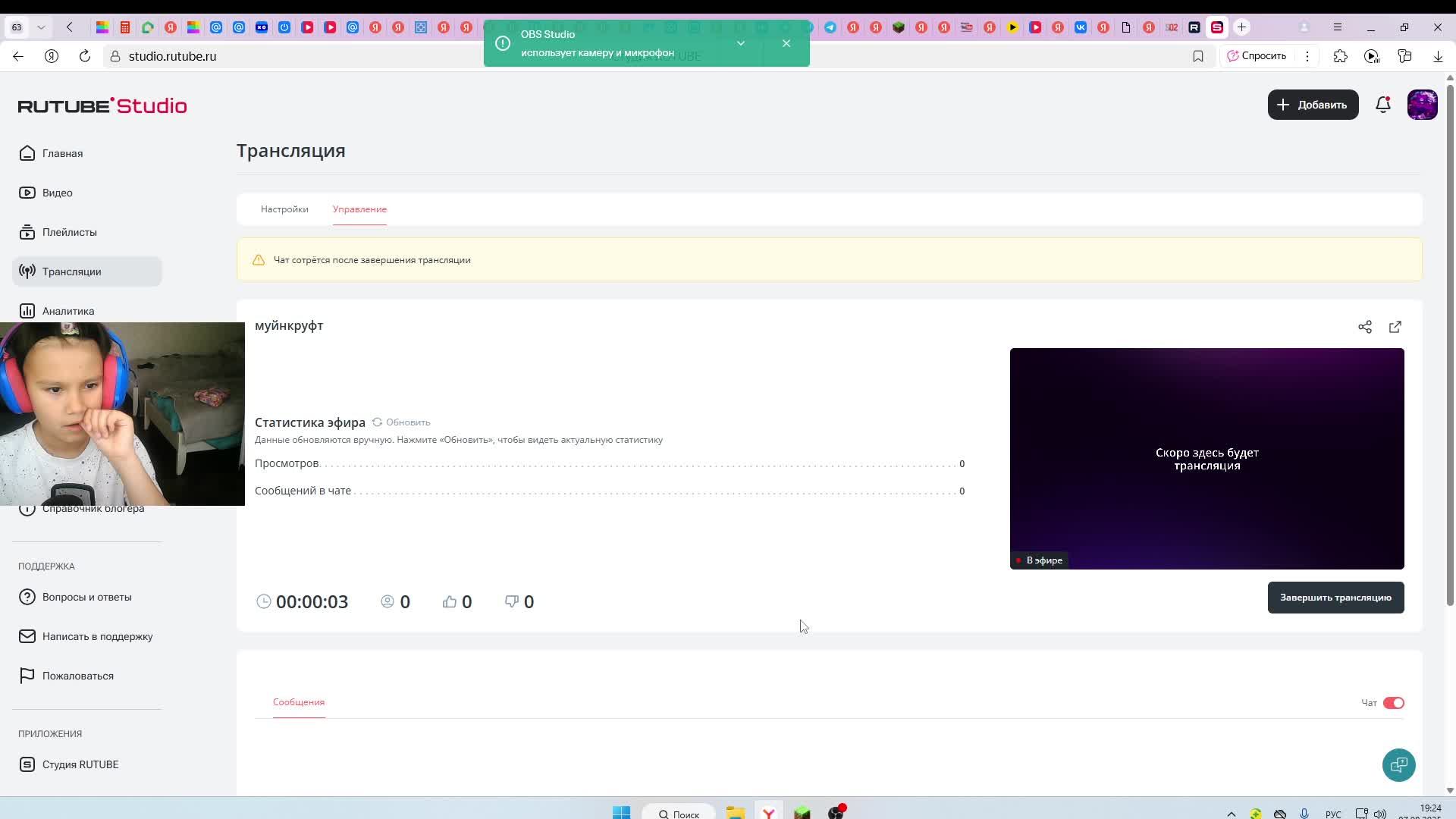The image size is (1456, 819).
Task: Click the broadcast preview player
Action: click(x=1207, y=458)
